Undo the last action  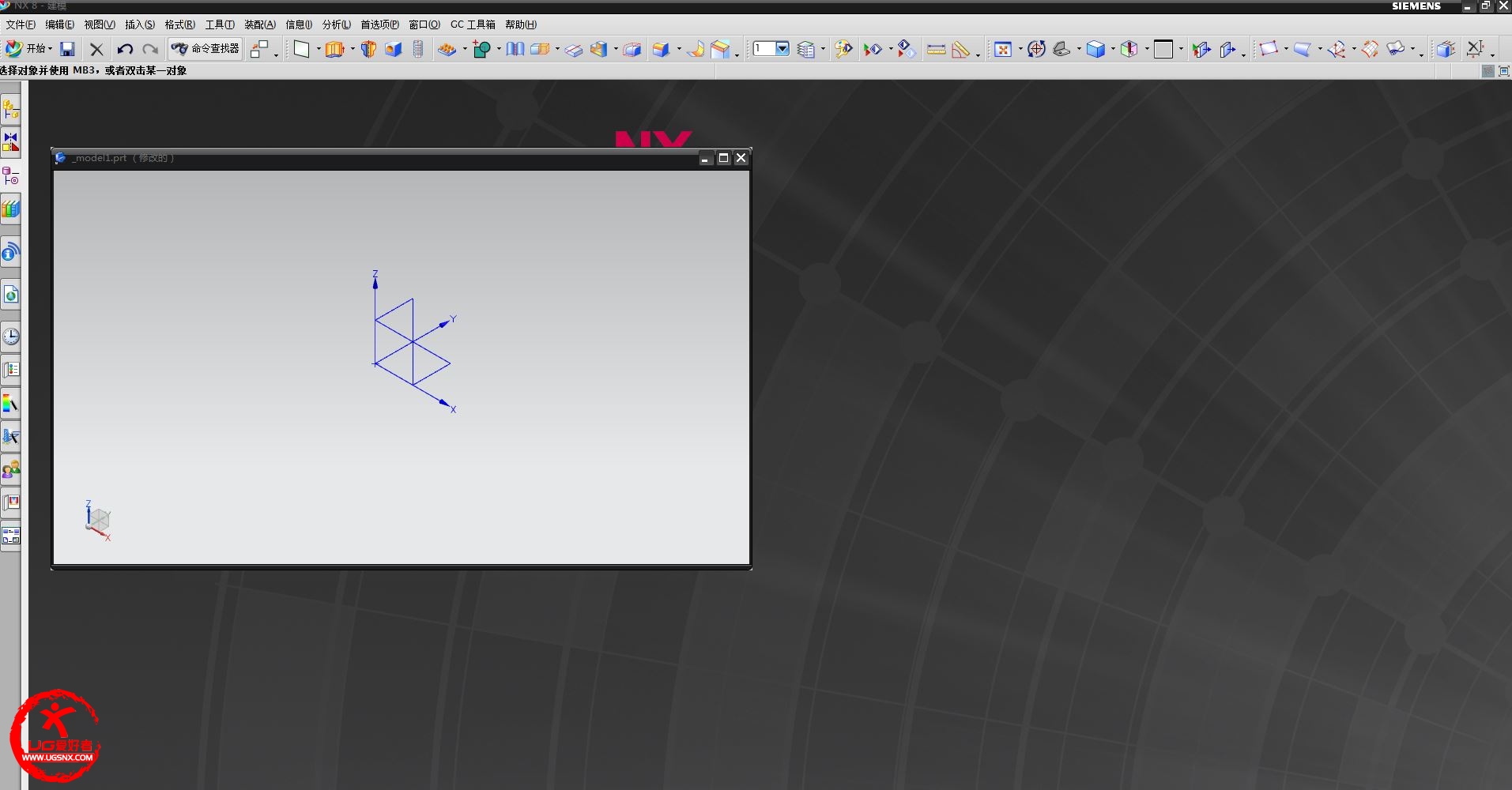pos(125,50)
